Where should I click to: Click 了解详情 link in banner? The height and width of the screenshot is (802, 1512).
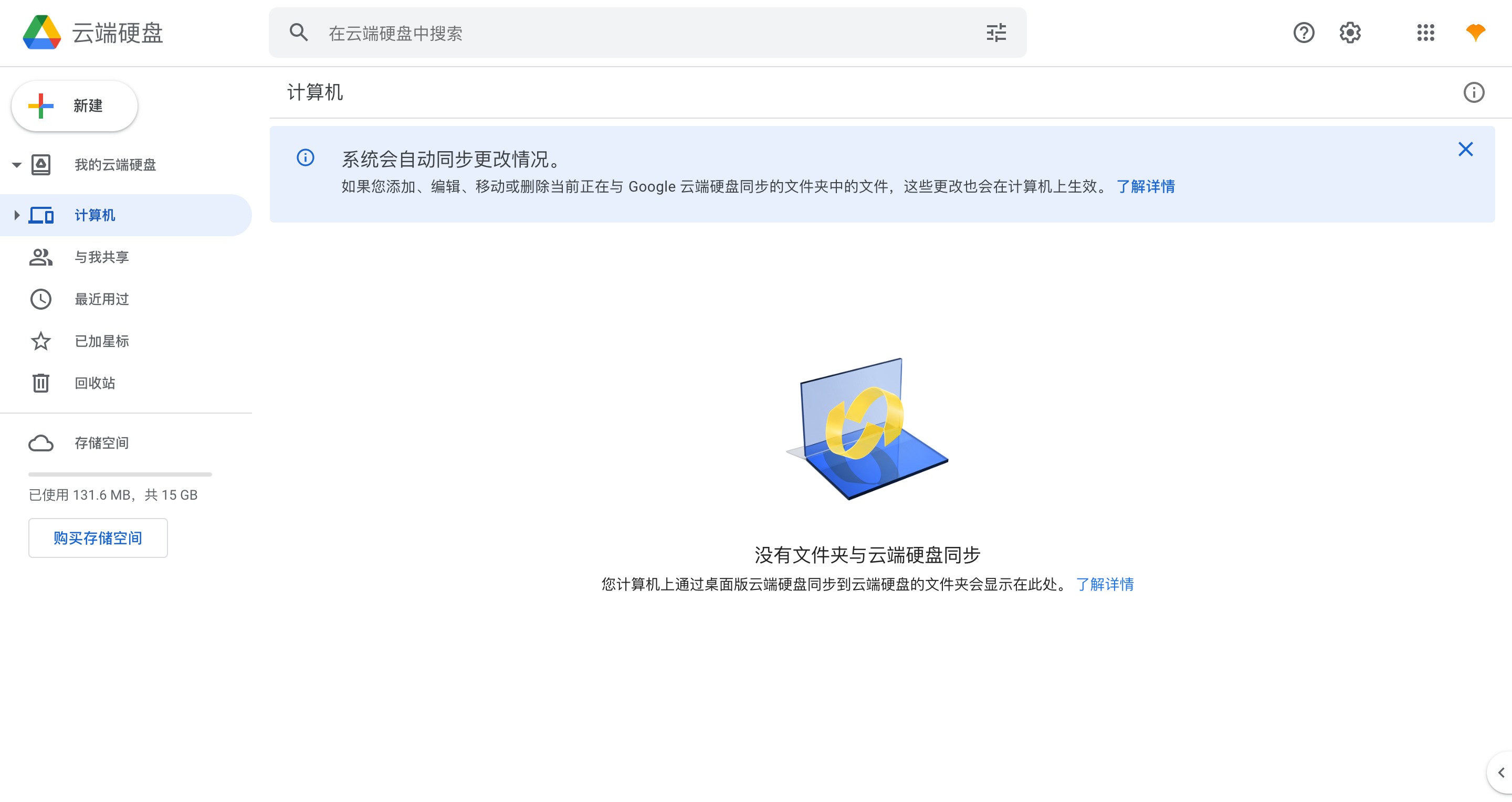pyautogui.click(x=1146, y=186)
